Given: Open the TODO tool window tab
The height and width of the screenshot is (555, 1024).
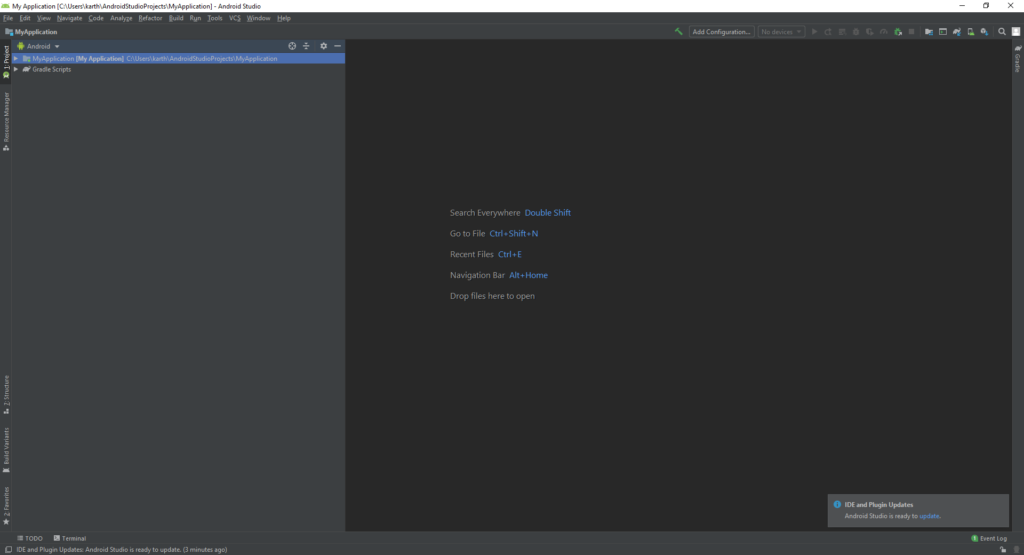Looking at the screenshot, I should (x=30, y=539).
